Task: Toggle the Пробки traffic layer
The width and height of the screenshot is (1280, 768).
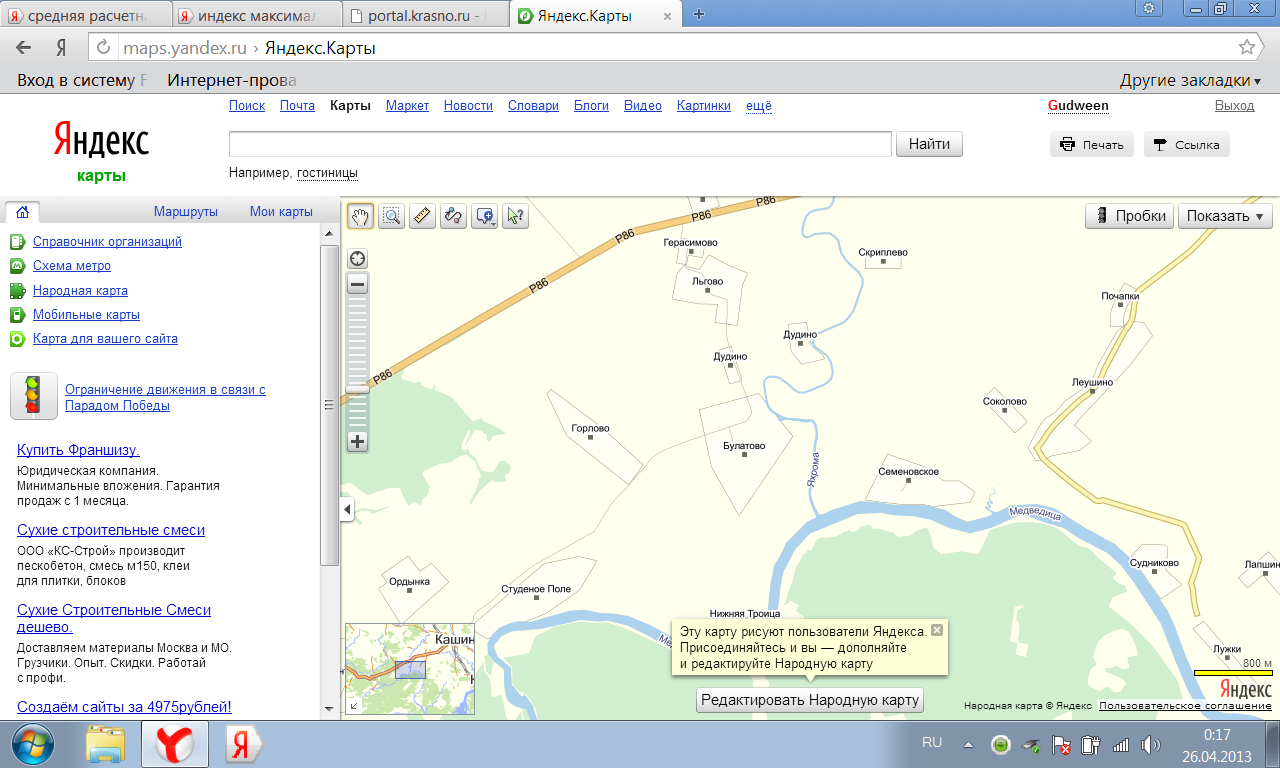Action: [1129, 216]
